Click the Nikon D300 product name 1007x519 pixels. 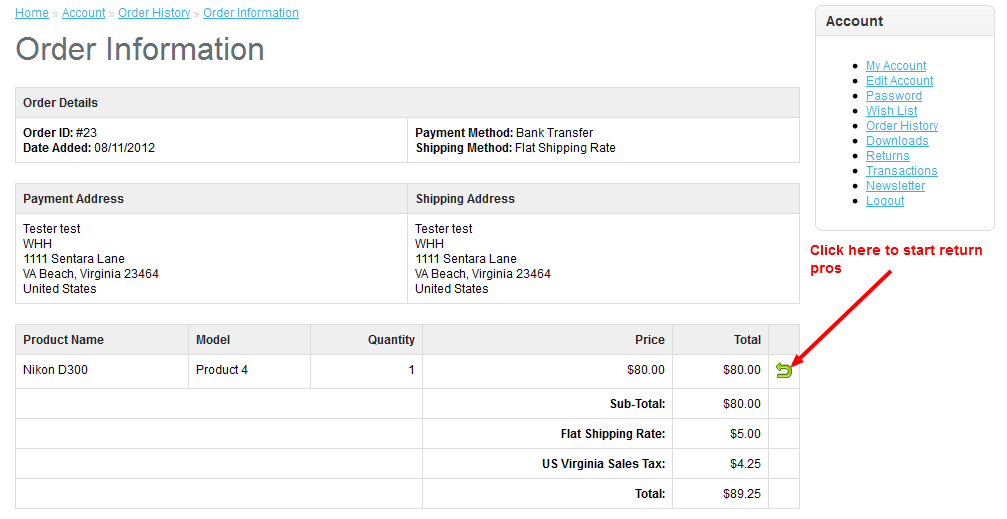[x=55, y=370]
